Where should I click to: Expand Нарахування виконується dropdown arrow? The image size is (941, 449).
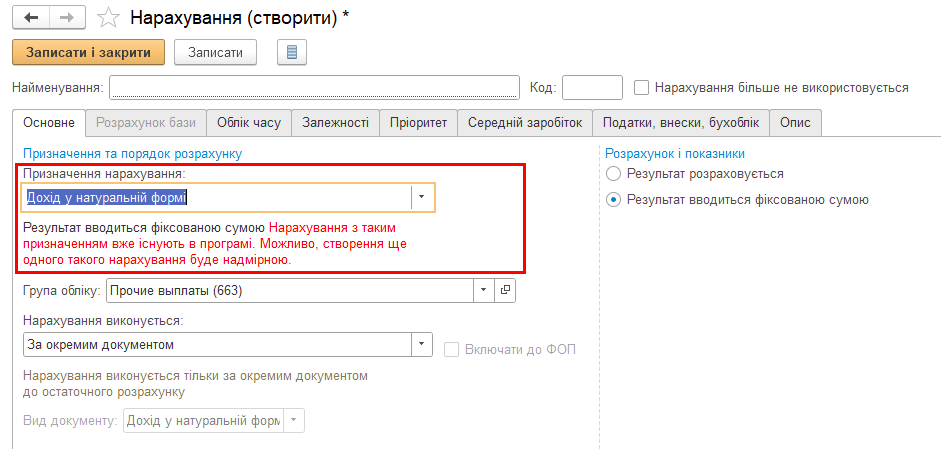coord(421,345)
